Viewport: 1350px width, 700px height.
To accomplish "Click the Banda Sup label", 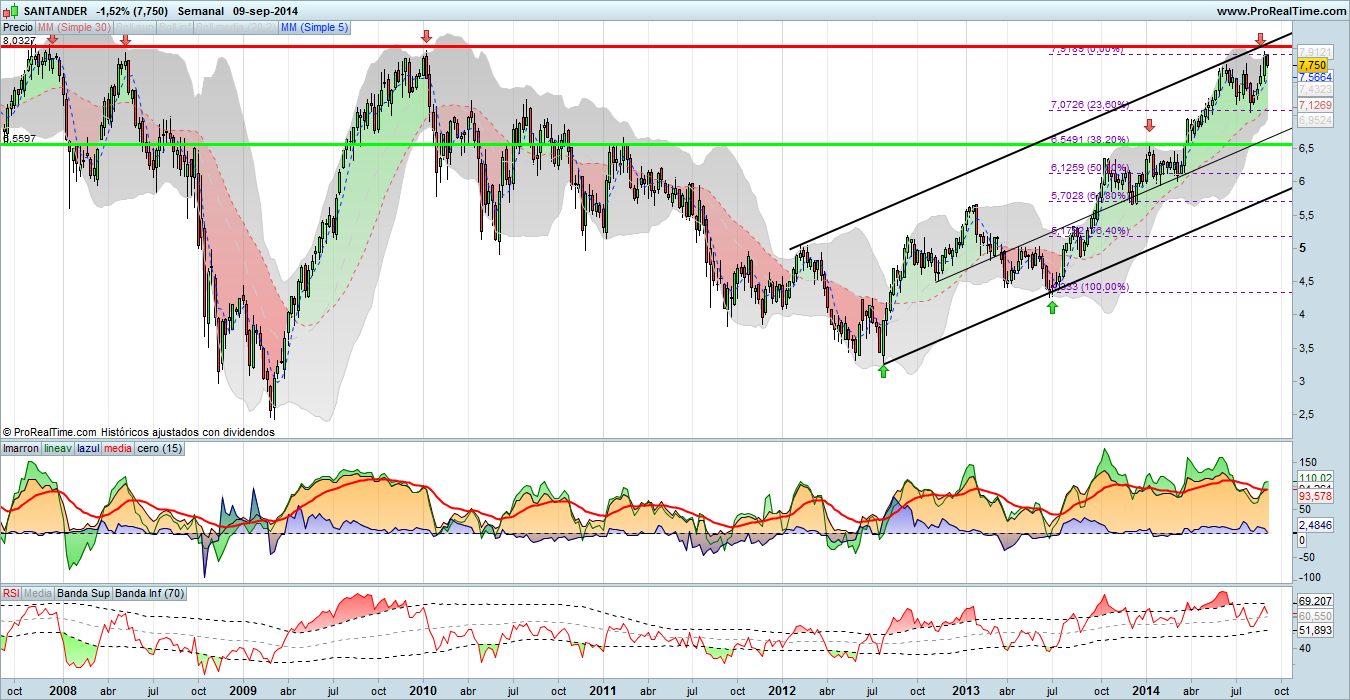I will (84, 593).
